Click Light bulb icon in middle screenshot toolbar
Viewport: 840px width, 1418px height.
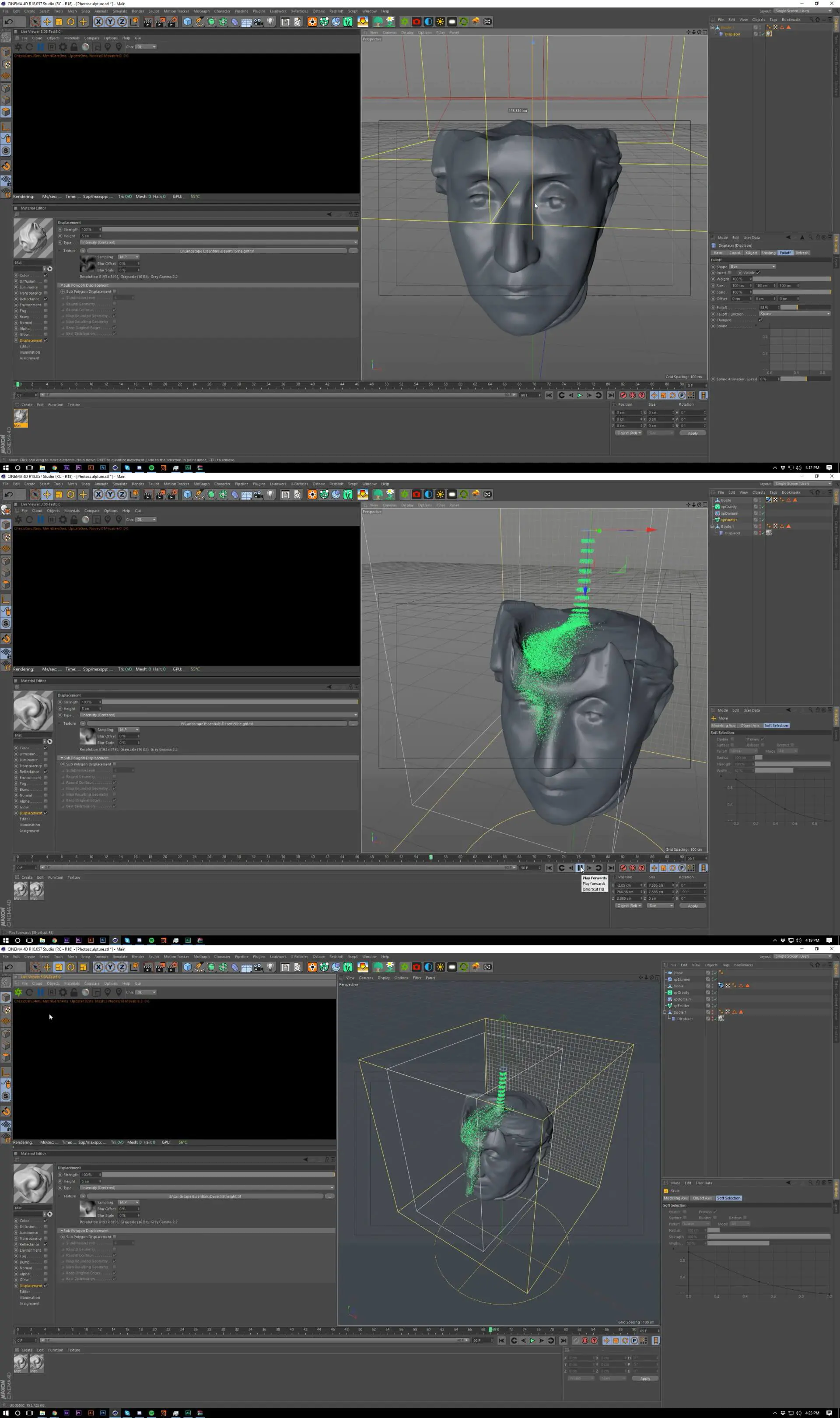[x=270, y=494]
